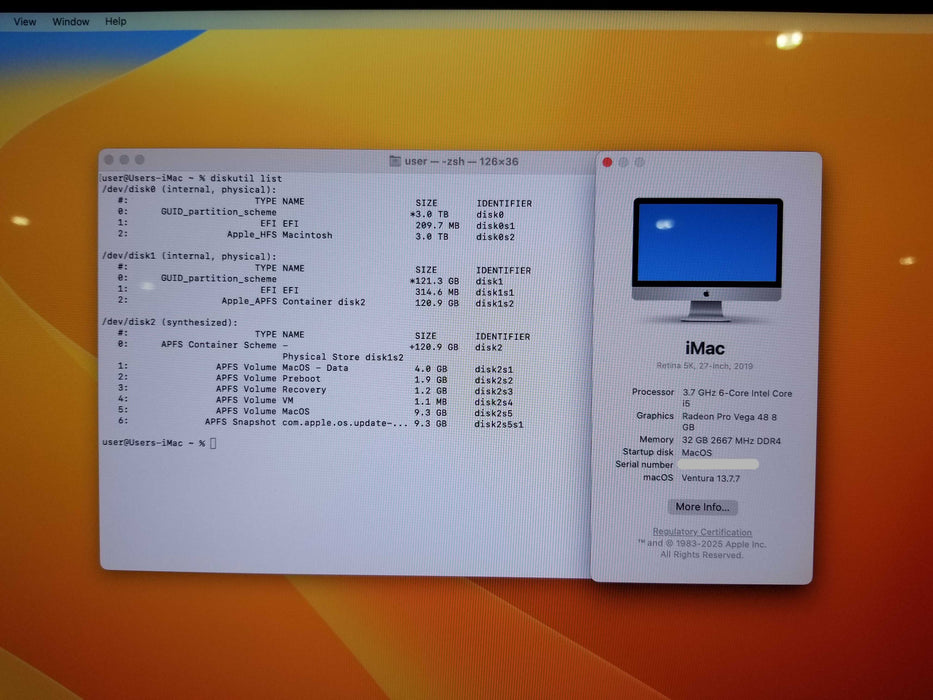Click the '32 GB 2667 MHz DDR4' value
This screenshot has height=700, width=933.
click(731, 441)
